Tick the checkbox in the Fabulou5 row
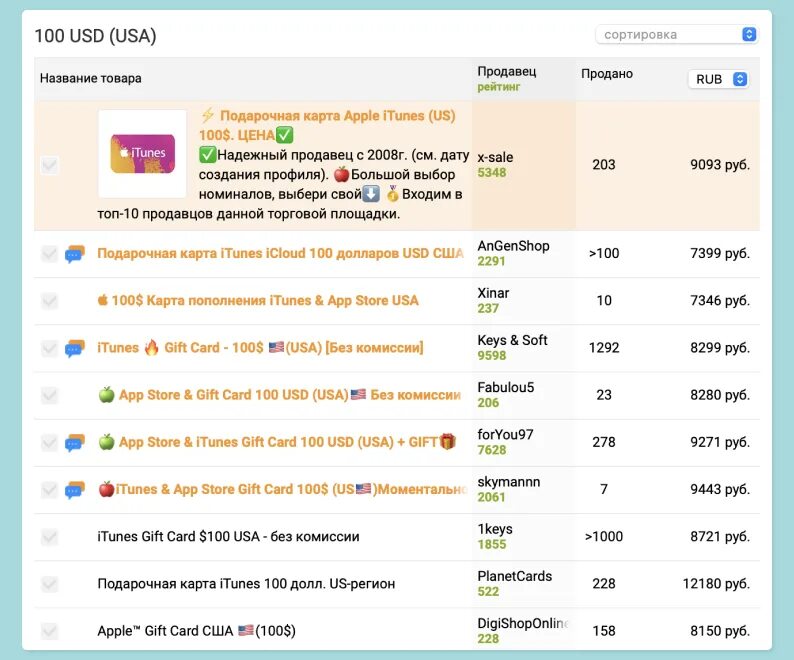794x660 pixels. 50,395
